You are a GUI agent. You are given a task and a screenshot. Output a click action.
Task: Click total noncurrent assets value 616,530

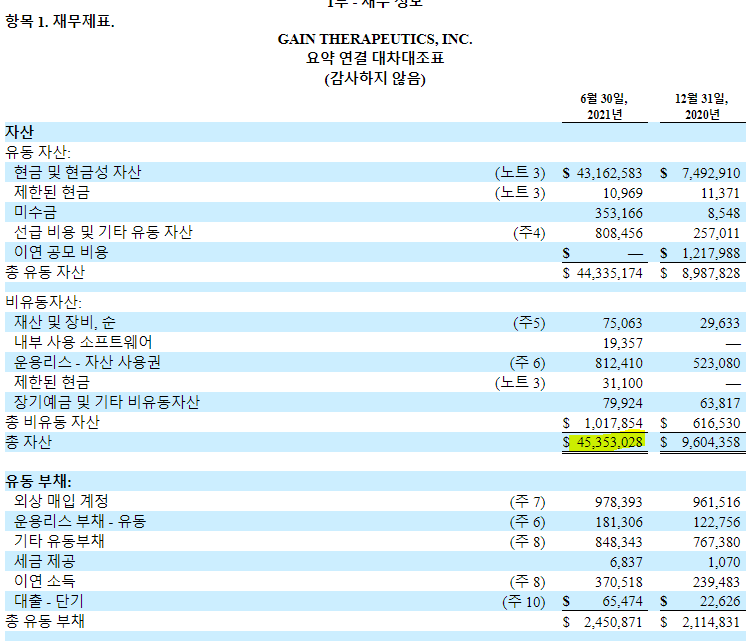(x=717, y=423)
